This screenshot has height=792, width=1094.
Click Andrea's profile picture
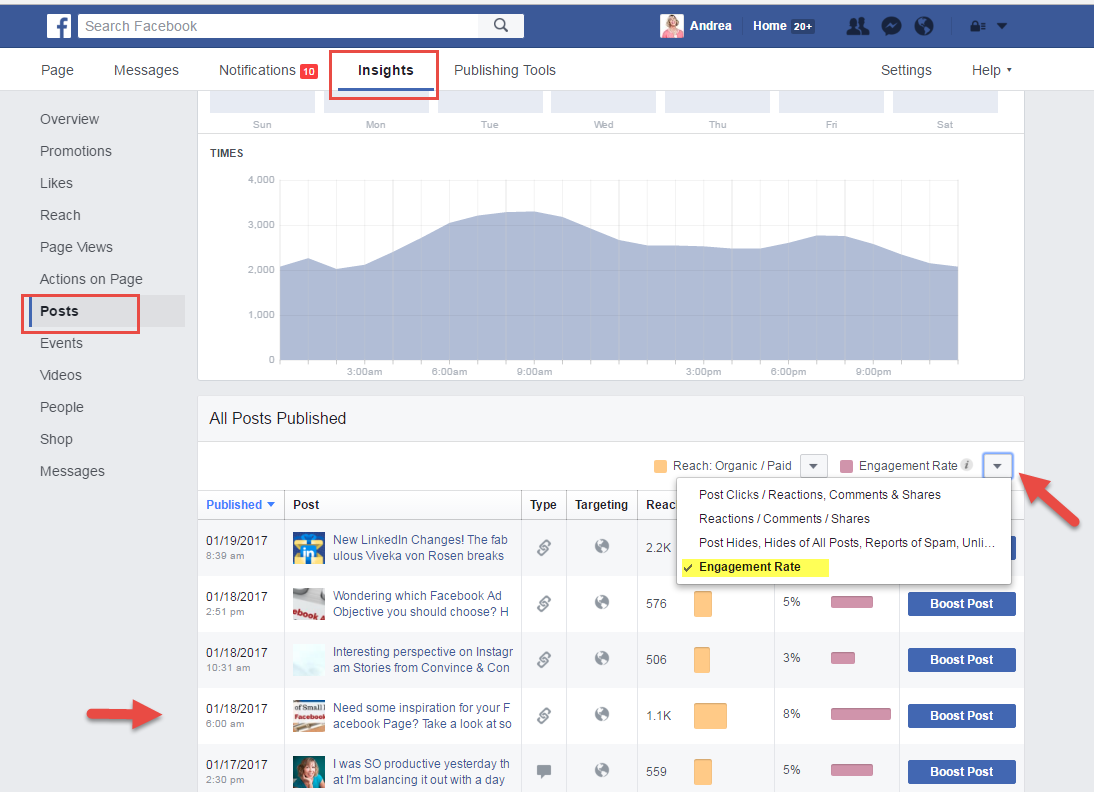pyautogui.click(x=672, y=26)
